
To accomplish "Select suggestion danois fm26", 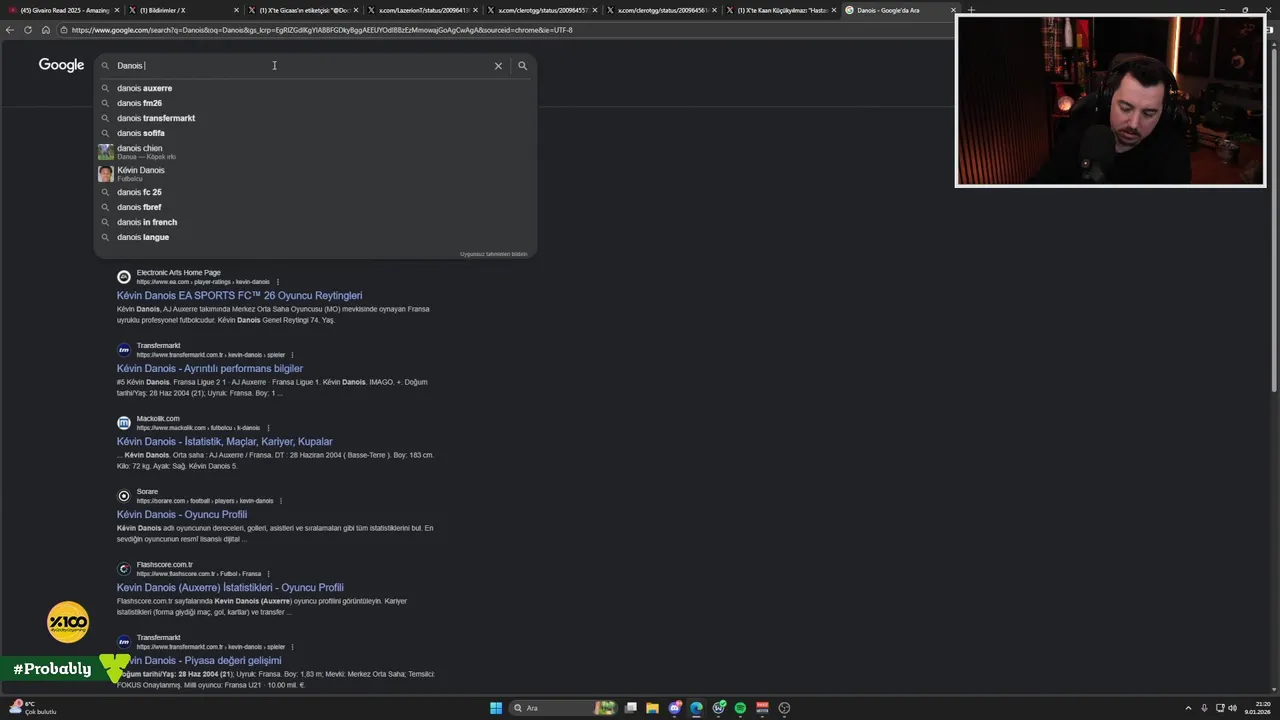I will 315,103.
